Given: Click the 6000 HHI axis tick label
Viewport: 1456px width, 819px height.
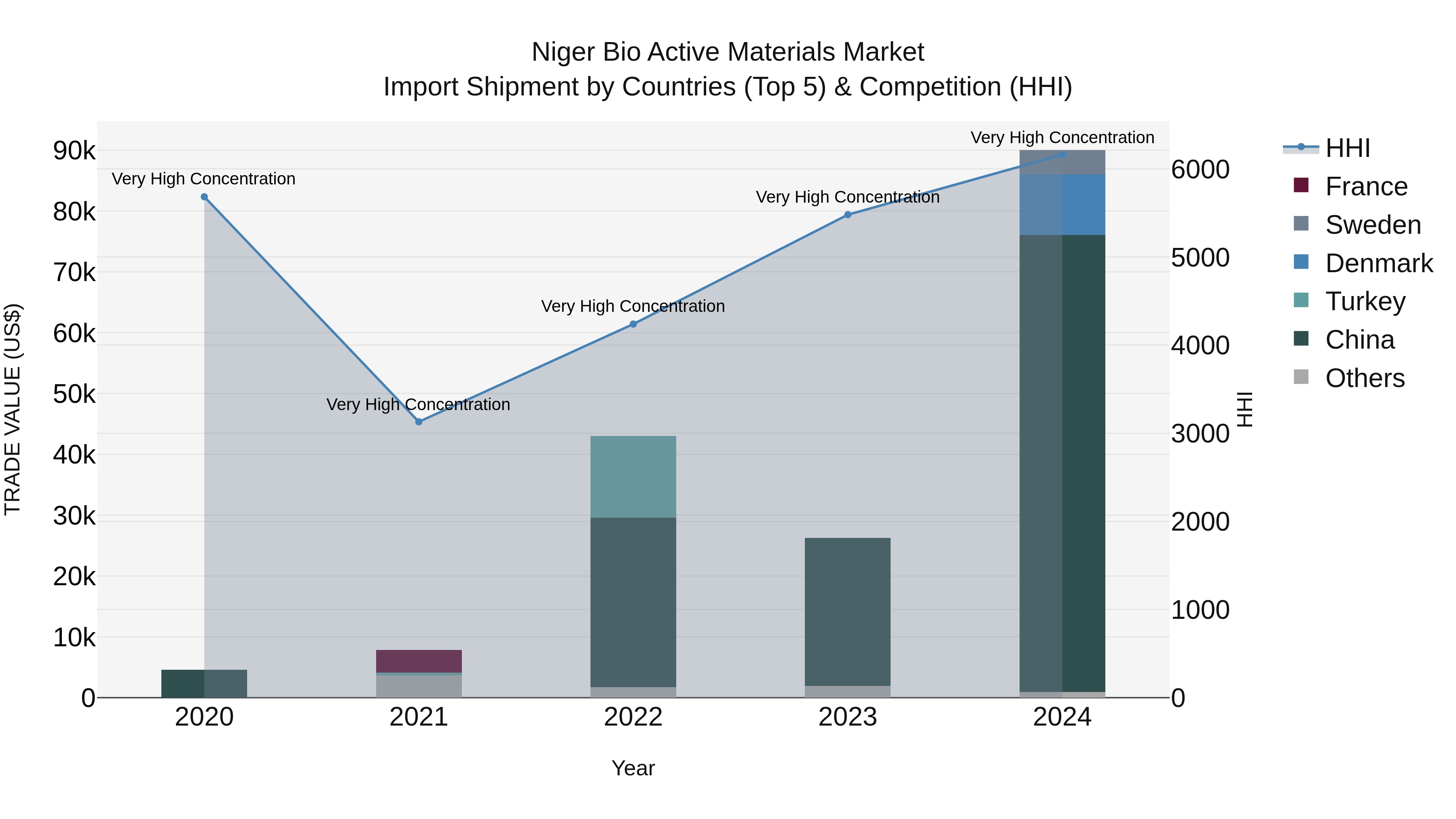Looking at the screenshot, I should (1200, 169).
